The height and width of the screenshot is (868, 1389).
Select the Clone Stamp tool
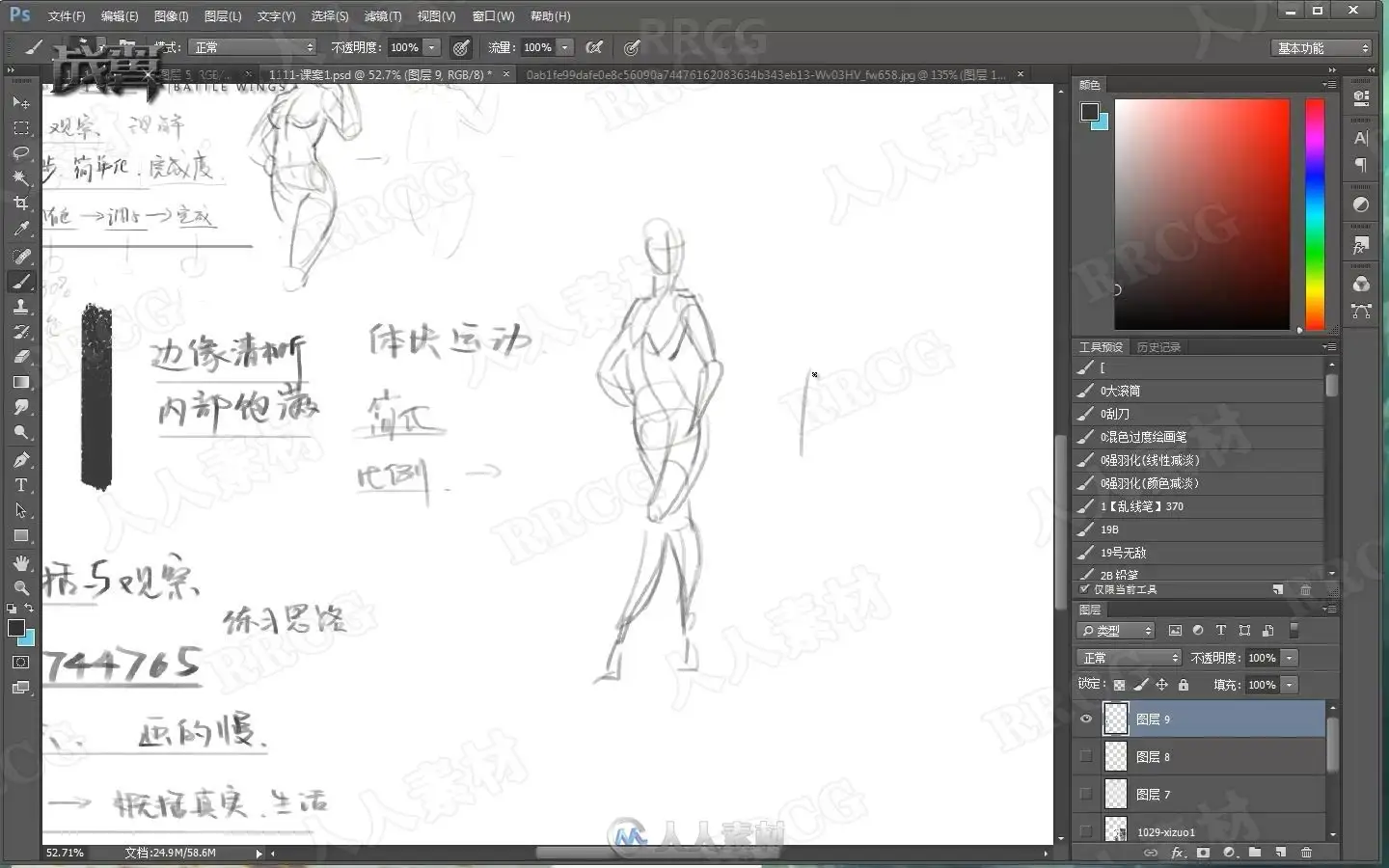pyautogui.click(x=21, y=307)
